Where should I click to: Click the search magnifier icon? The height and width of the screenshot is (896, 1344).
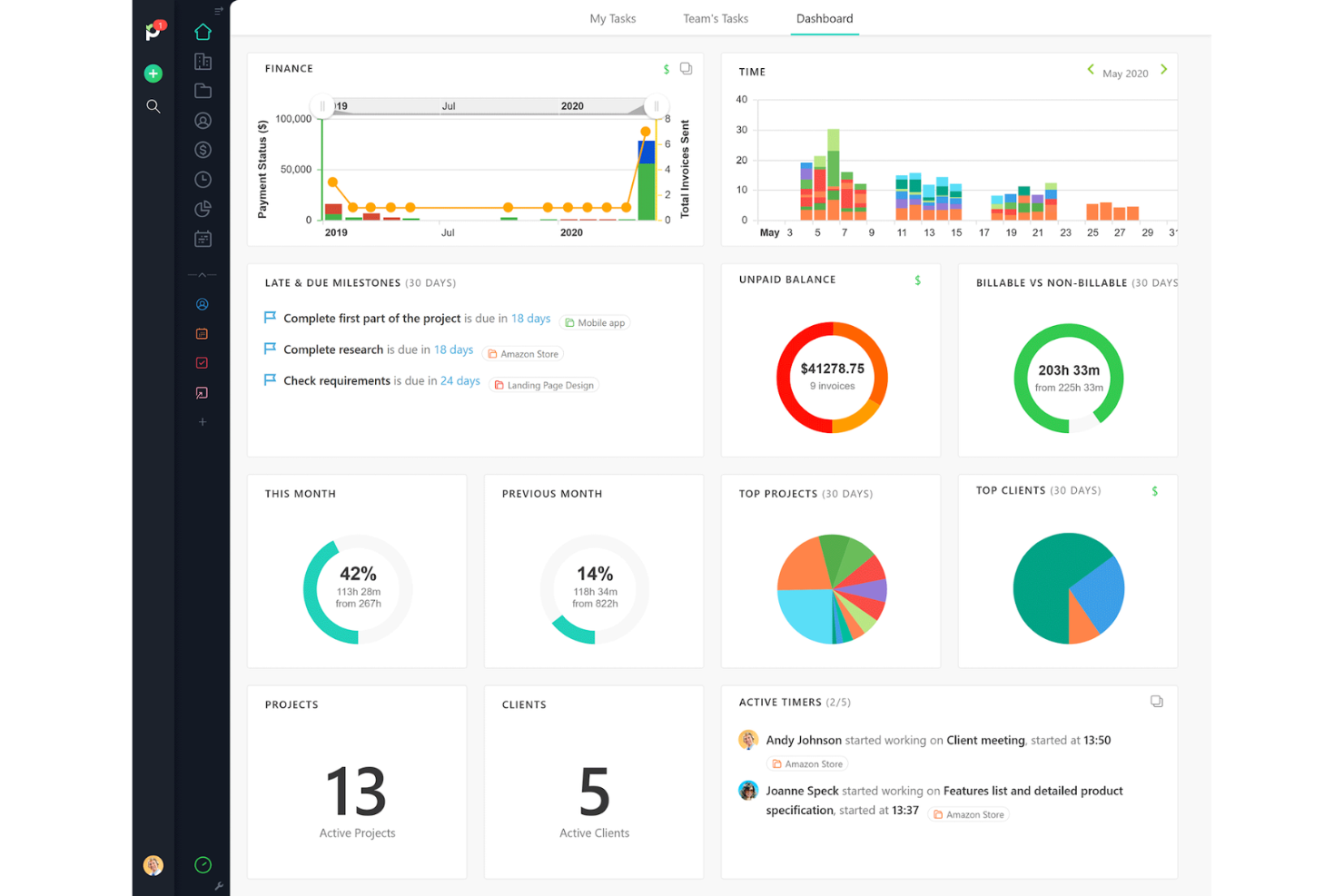tap(153, 106)
